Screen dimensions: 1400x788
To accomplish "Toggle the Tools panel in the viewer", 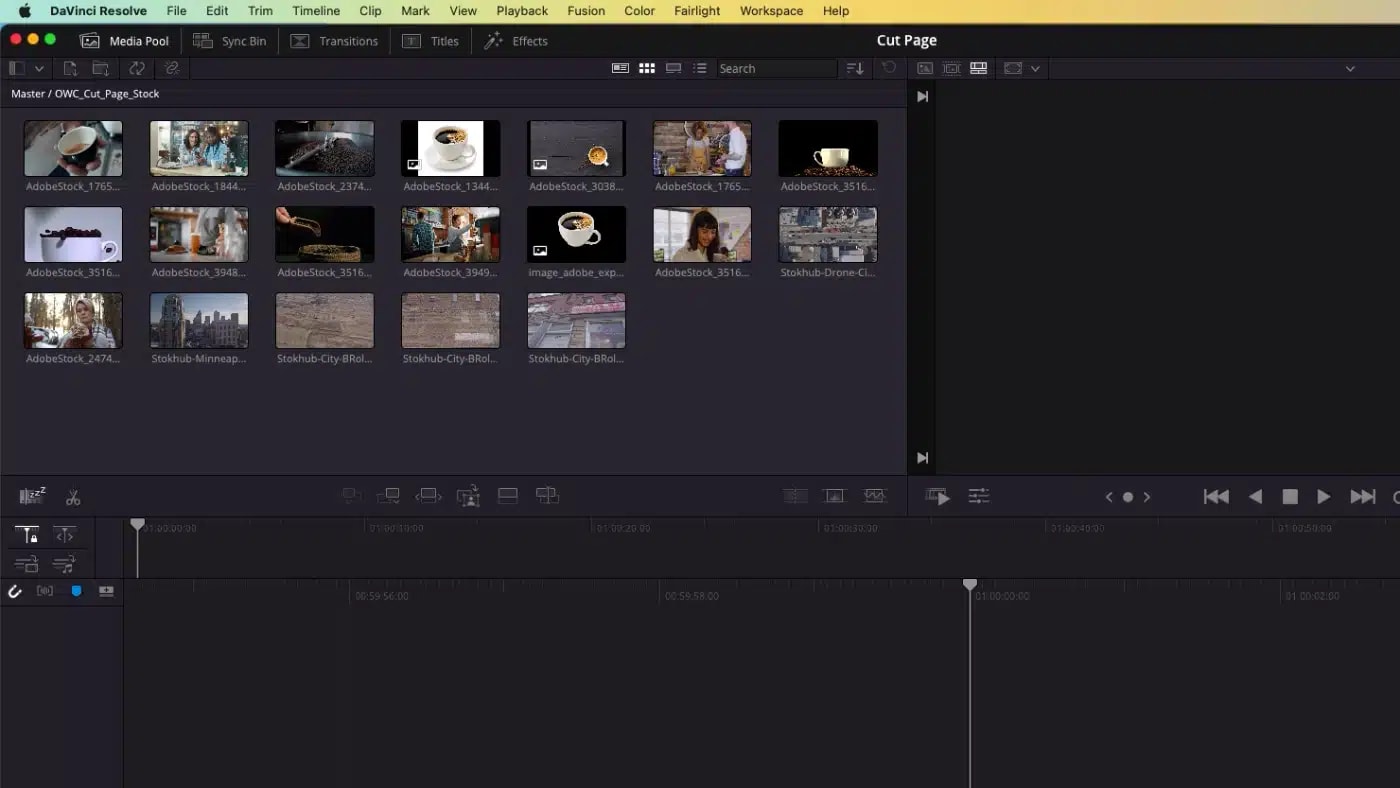I will [979, 495].
